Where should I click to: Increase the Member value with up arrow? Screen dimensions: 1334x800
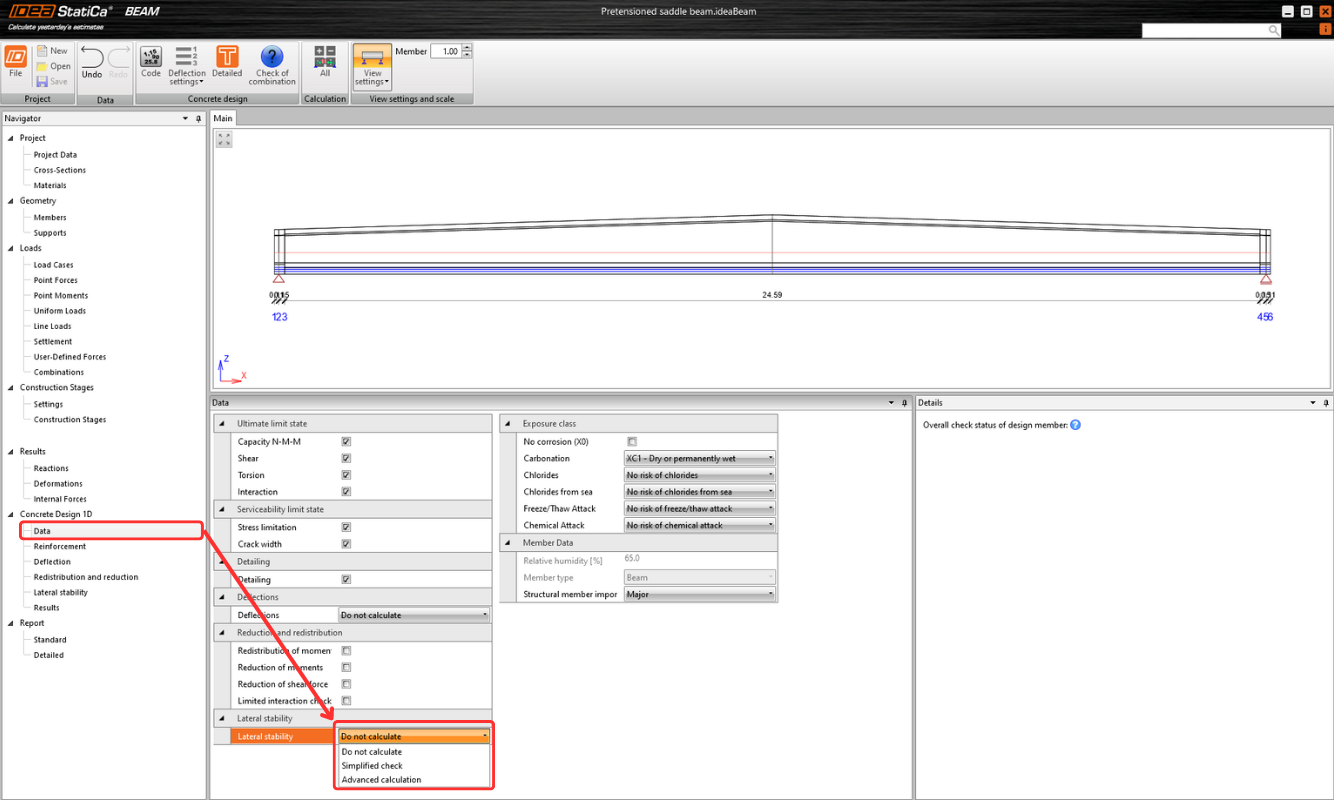coord(467,48)
